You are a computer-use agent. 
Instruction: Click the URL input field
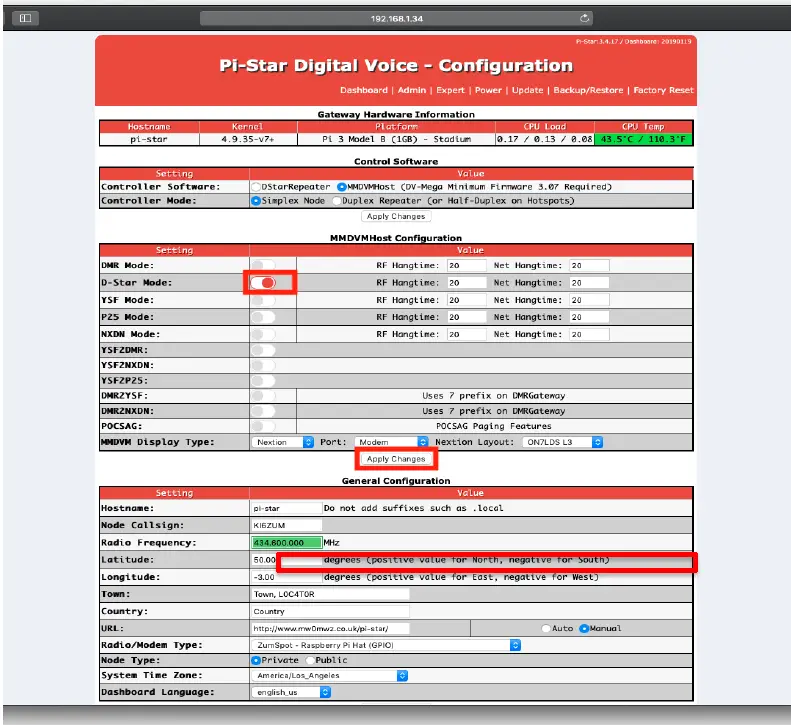coord(330,628)
